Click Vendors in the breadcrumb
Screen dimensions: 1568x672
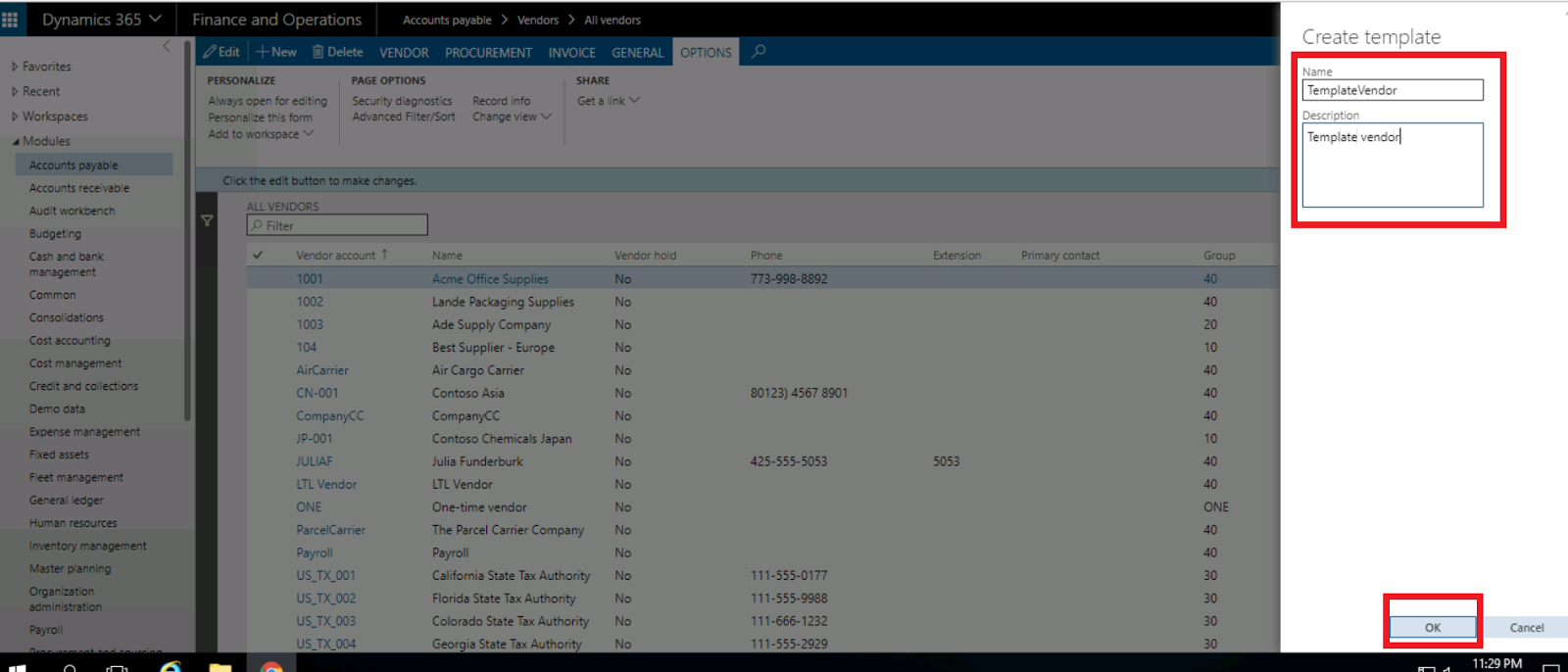coord(538,20)
